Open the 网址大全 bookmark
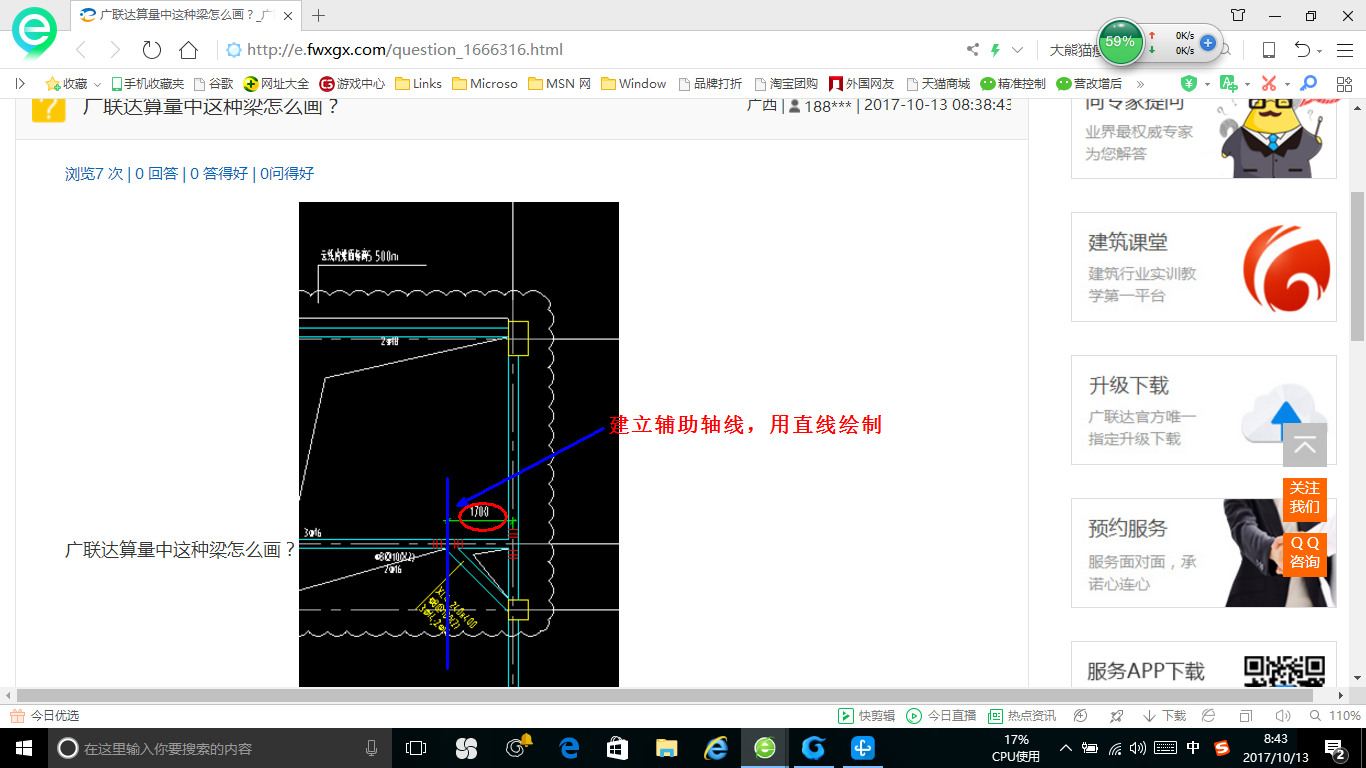 click(x=277, y=84)
